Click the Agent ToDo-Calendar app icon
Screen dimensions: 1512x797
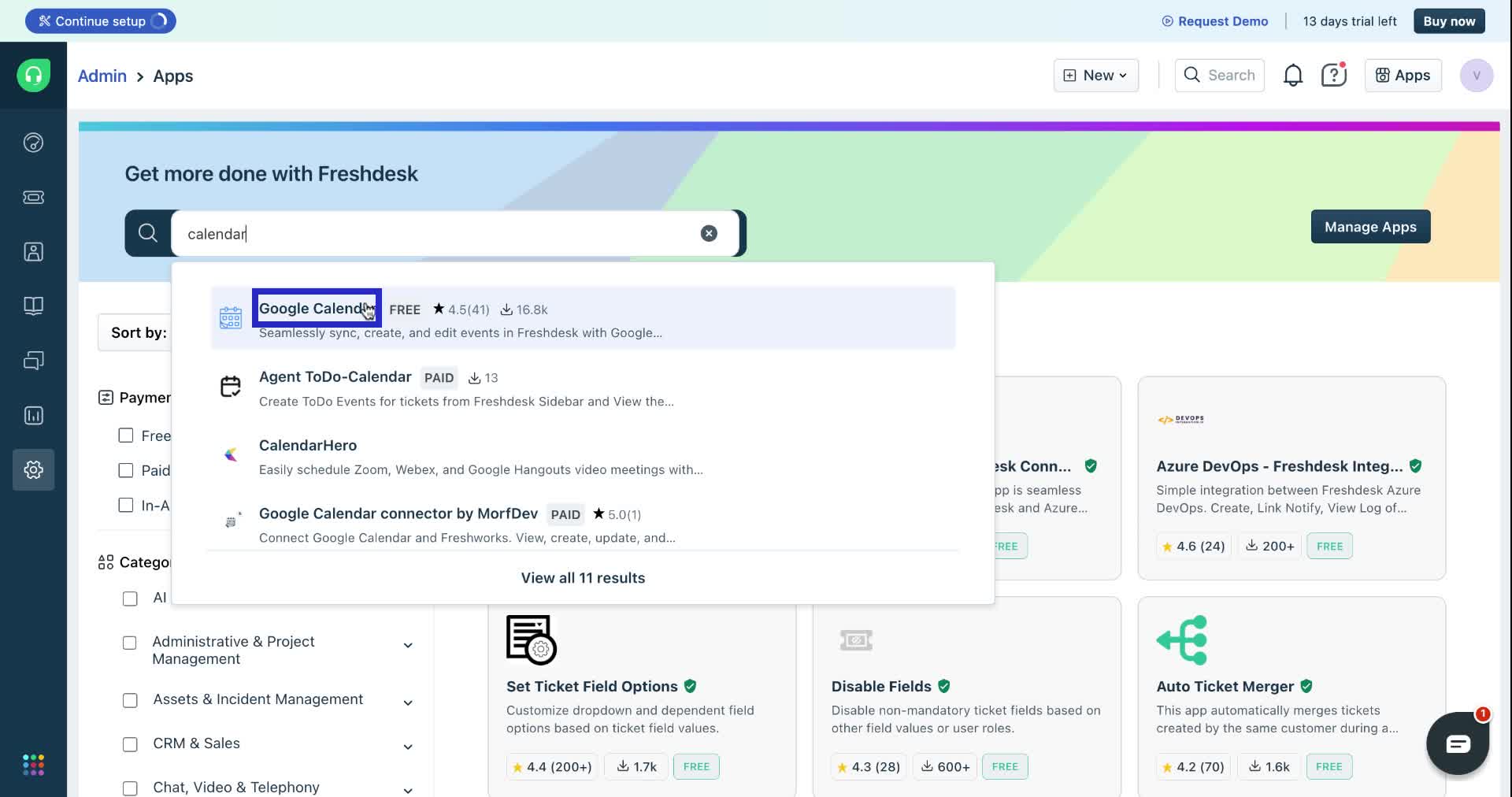(x=231, y=387)
